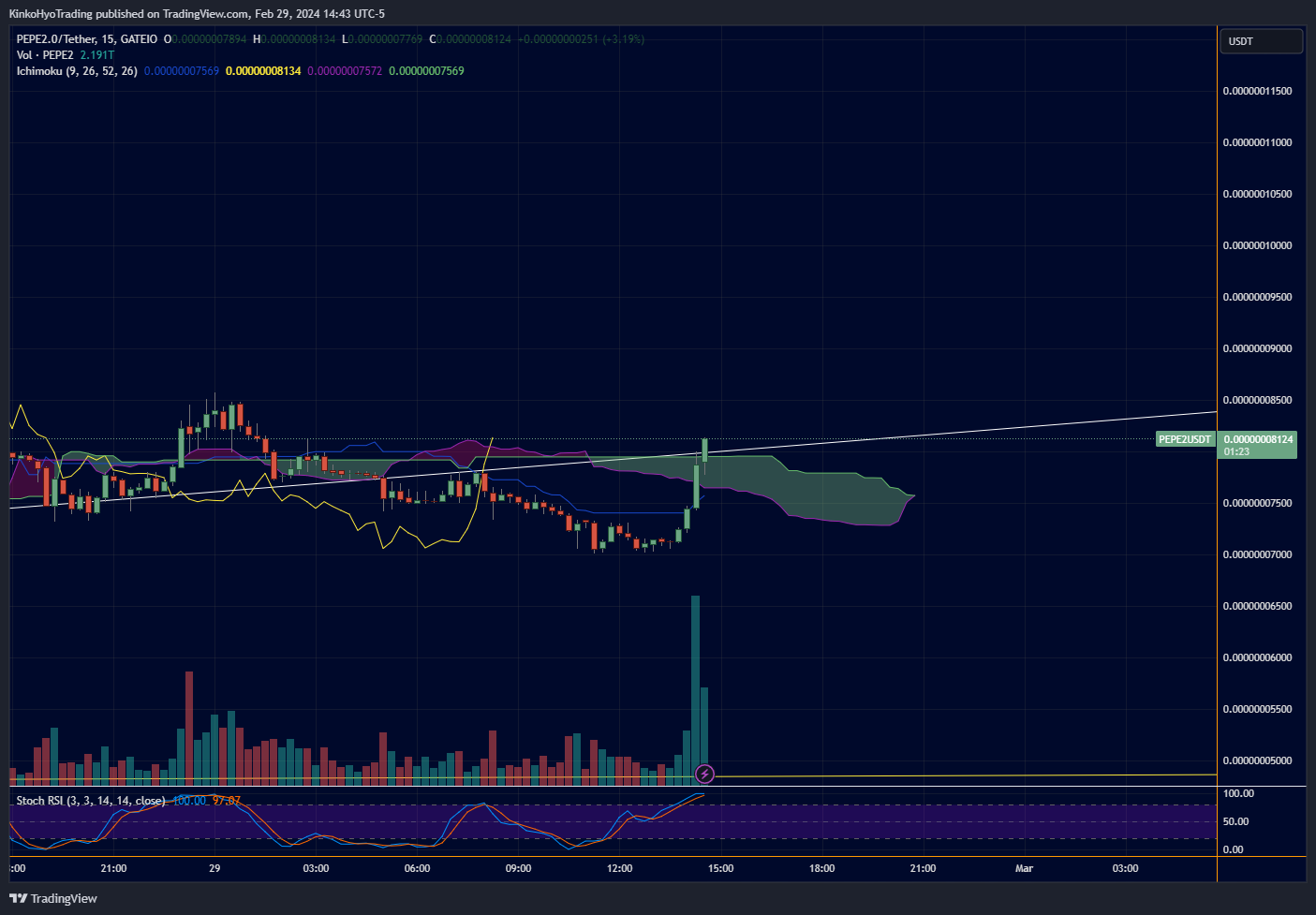Select the PEPE2USDT price line label
1316x915 pixels.
point(1185,439)
